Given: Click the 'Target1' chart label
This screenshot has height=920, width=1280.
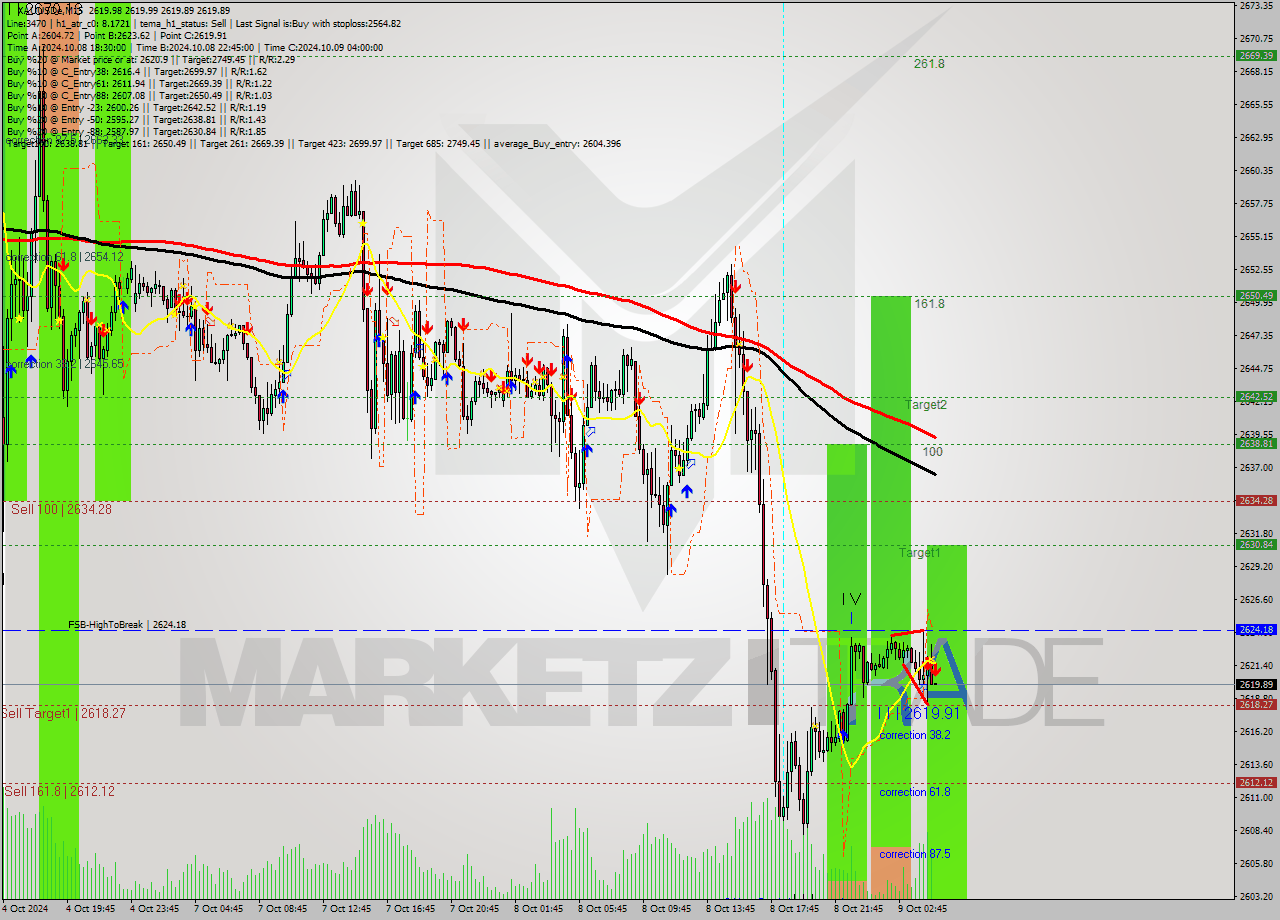Looking at the screenshot, I should coord(919,553).
